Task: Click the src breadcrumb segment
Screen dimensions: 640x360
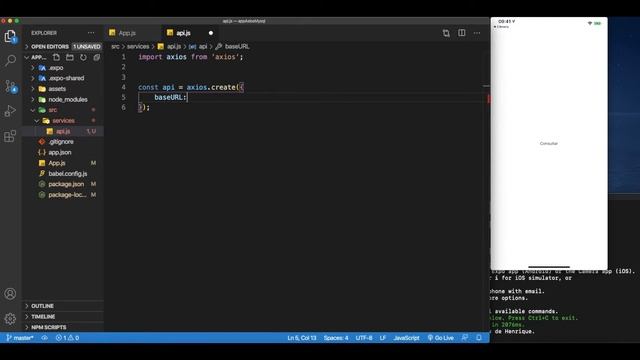Action: [x=116, y=47]
